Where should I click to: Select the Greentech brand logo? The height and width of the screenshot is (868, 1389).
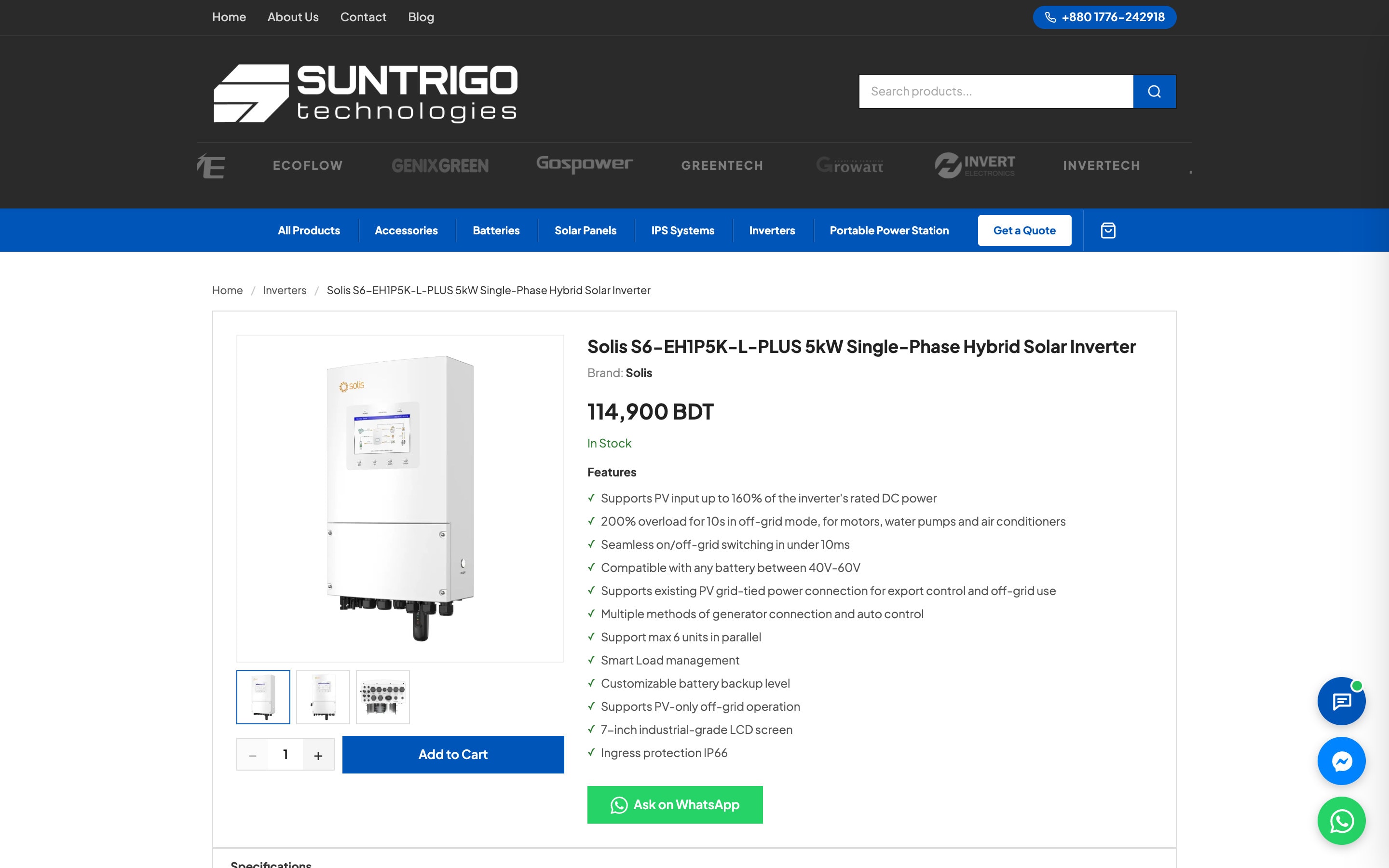coord(722,165)
